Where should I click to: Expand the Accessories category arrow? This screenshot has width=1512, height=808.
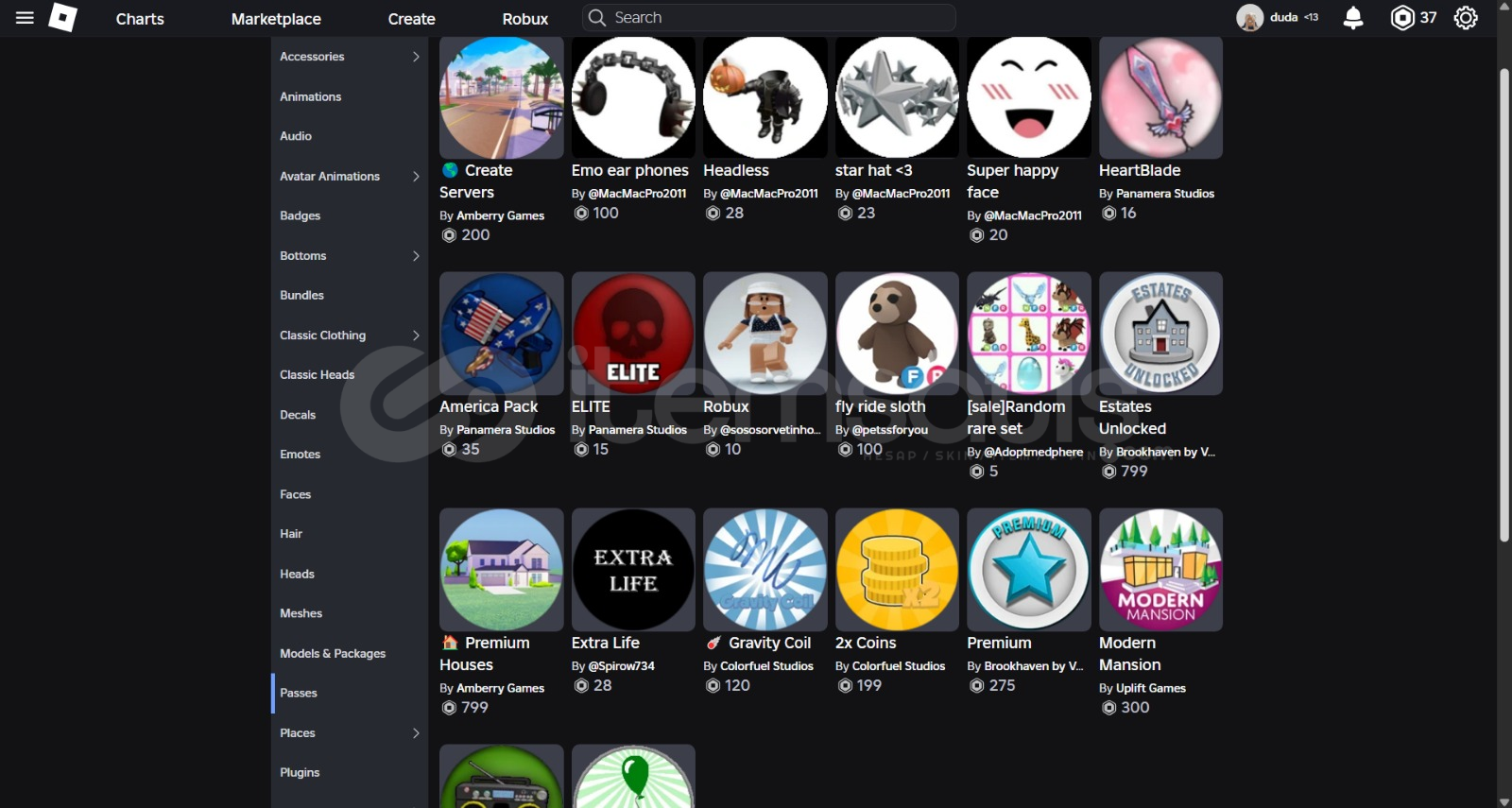coord(416,57)
